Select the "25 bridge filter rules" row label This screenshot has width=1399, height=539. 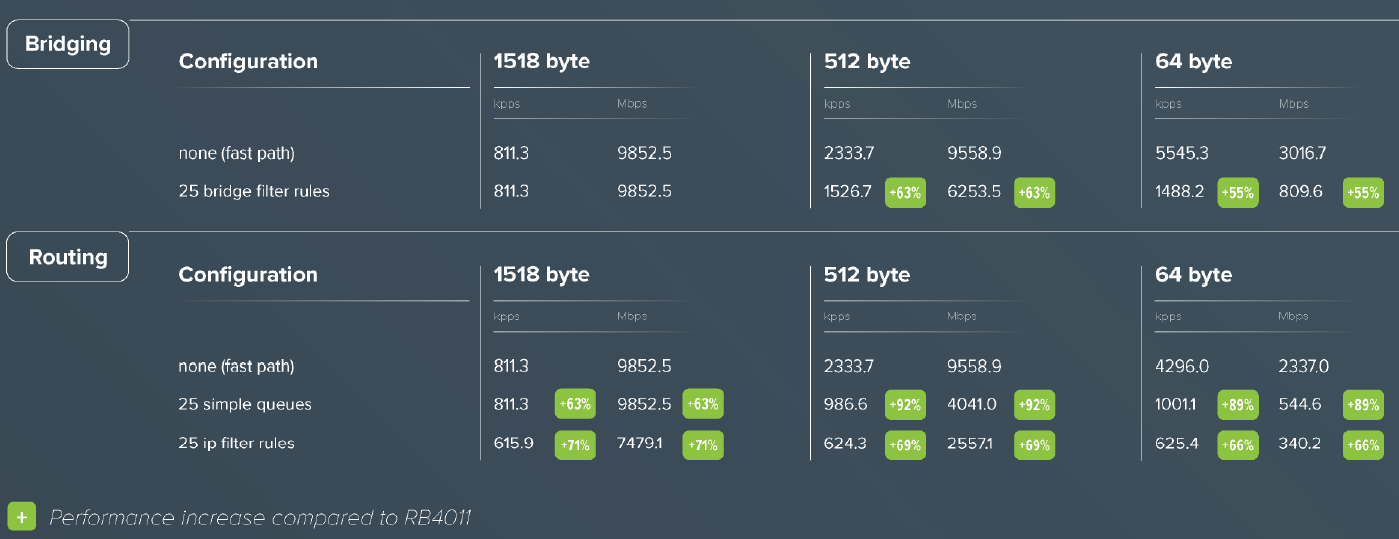pos(254,191)
